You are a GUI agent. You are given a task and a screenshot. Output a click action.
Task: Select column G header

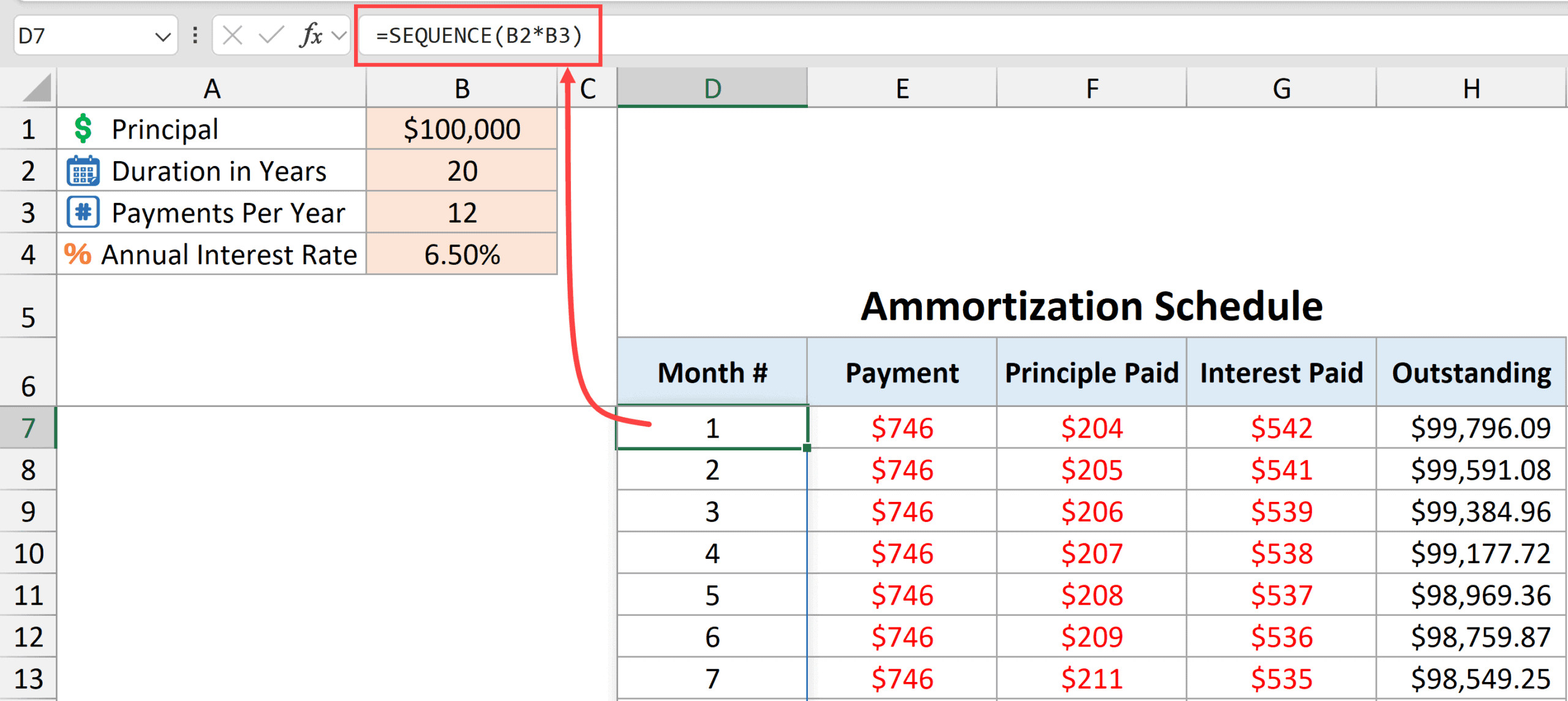click(1281, 89)
